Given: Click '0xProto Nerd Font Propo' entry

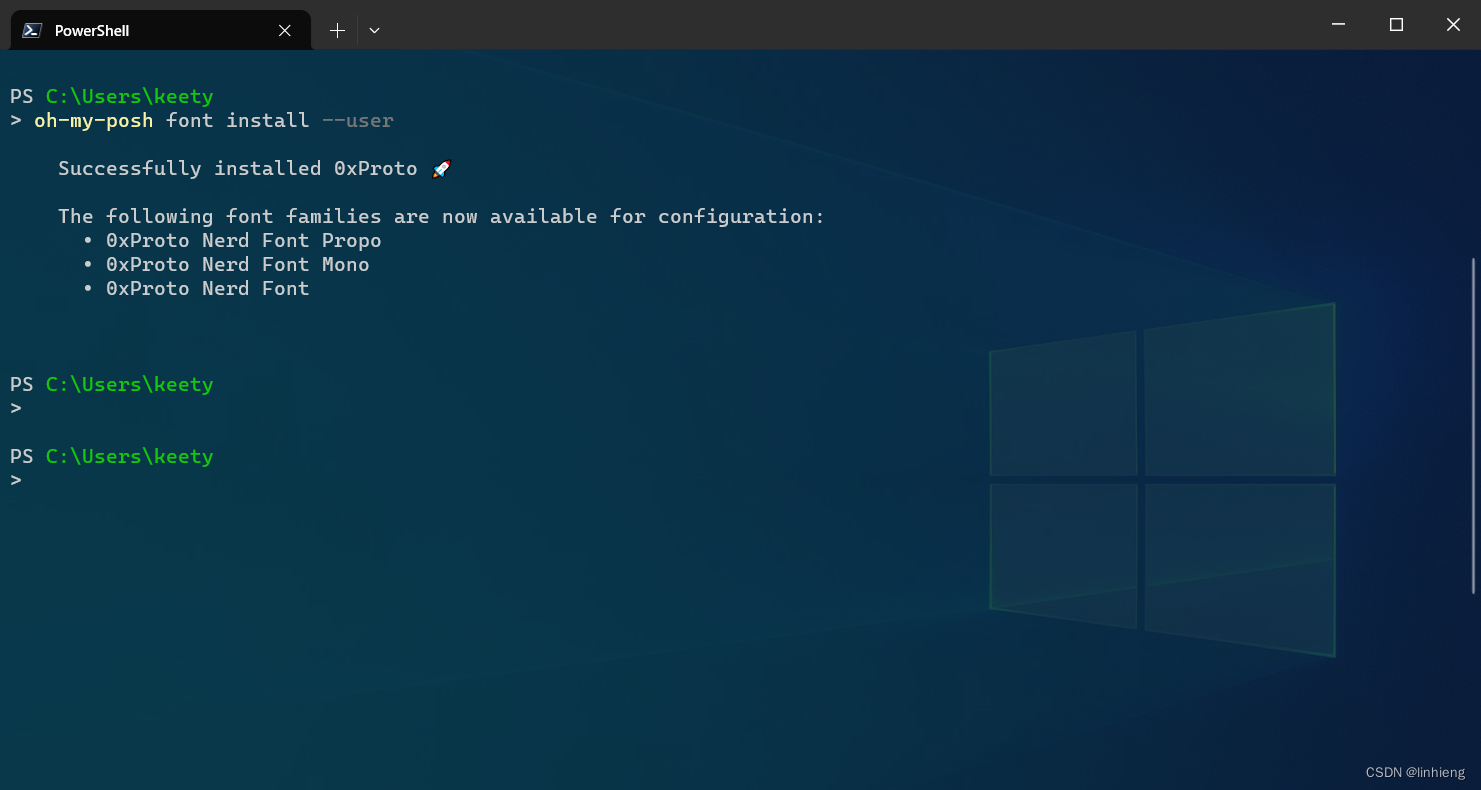Looking at the screenshot, I should pos(244,240).
